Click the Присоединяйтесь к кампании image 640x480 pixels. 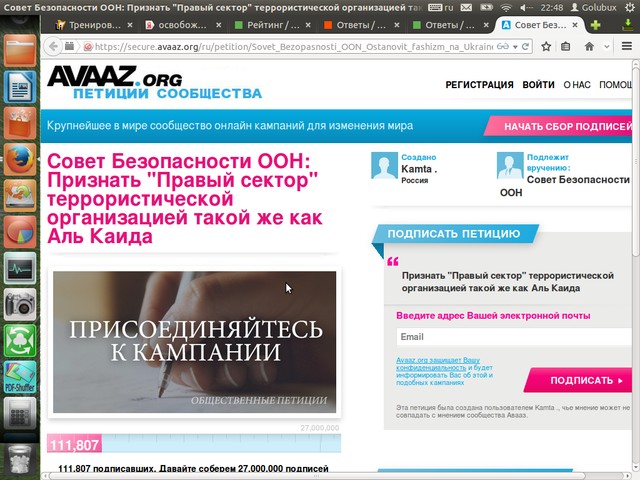click(x=194, y=342)
